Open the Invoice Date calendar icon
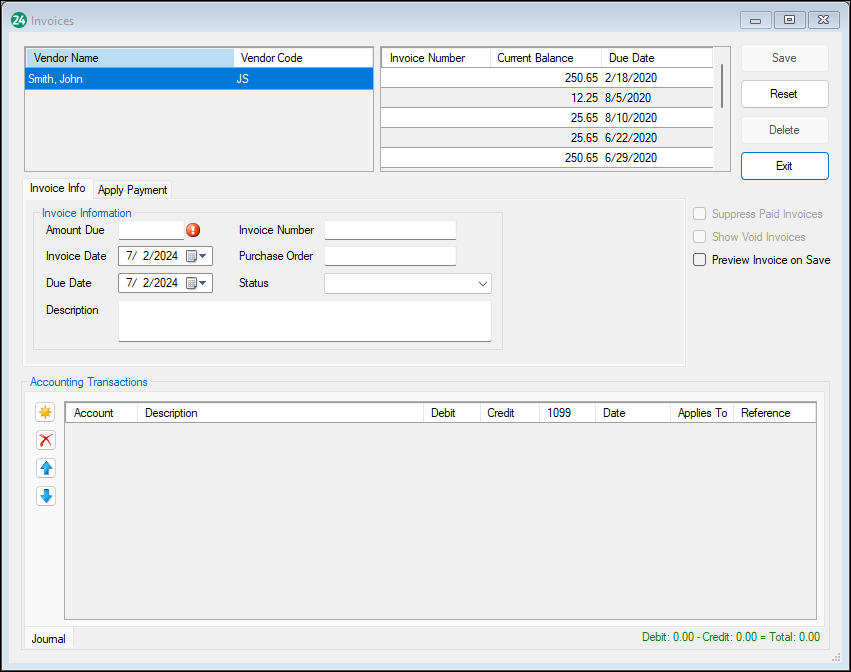Viewport: 851px width, 672px height. pos(189,256)
